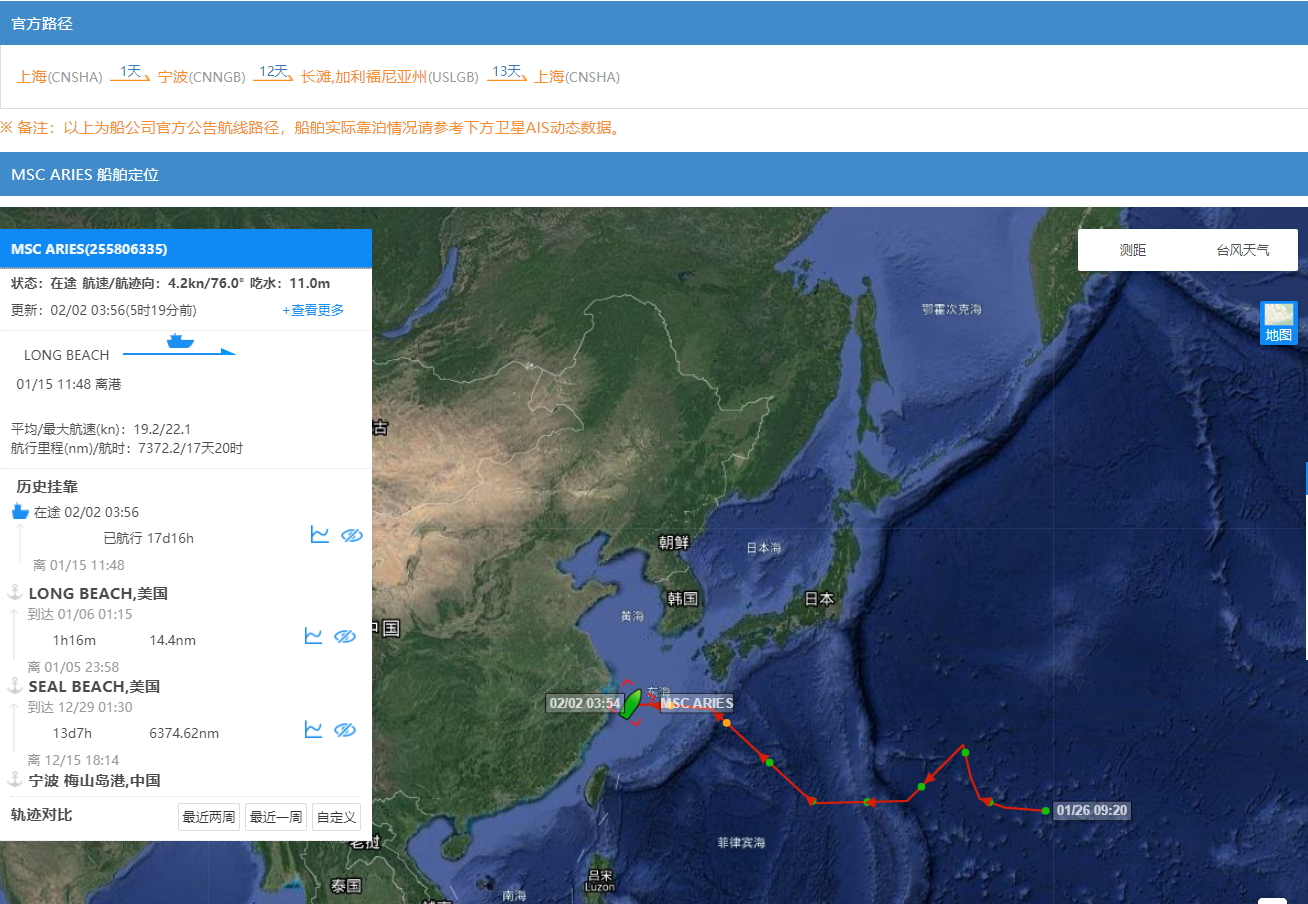Click the green track point at 01/26 09:20
This screenshot has height=904, width=1308.
pyautogui.click(x=1045, y=810)
